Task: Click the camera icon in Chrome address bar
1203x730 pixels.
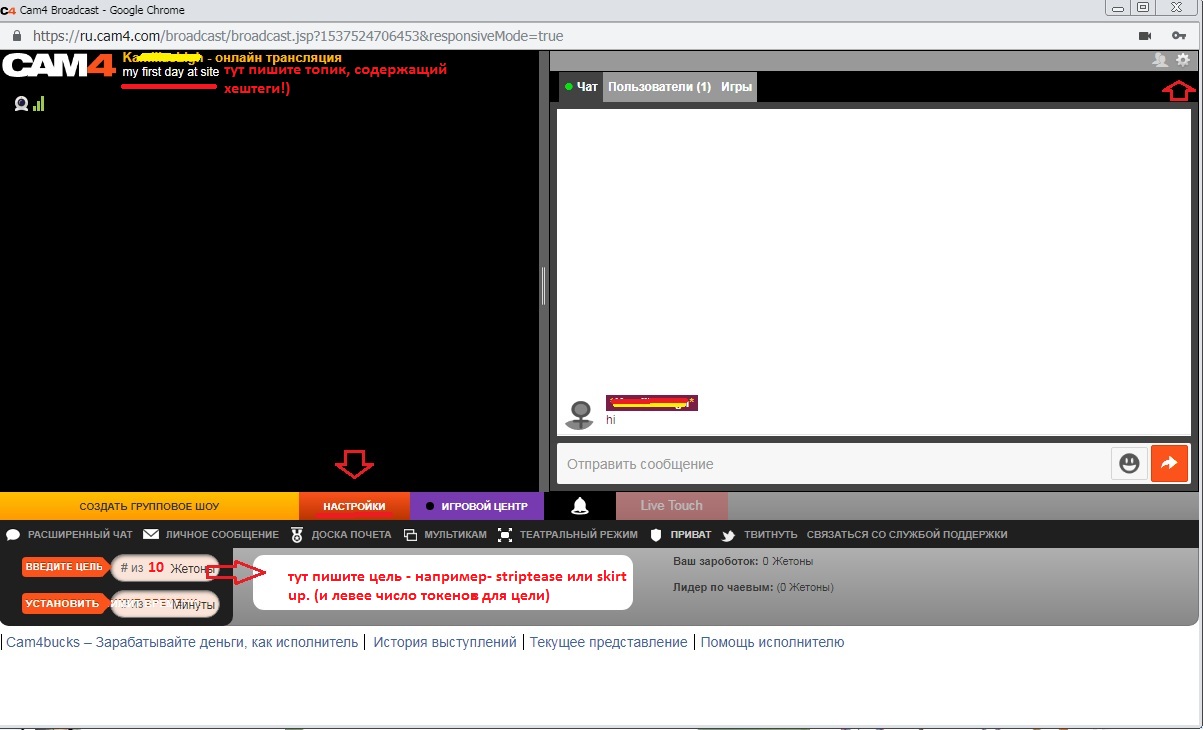Action: click(1145, 36)
